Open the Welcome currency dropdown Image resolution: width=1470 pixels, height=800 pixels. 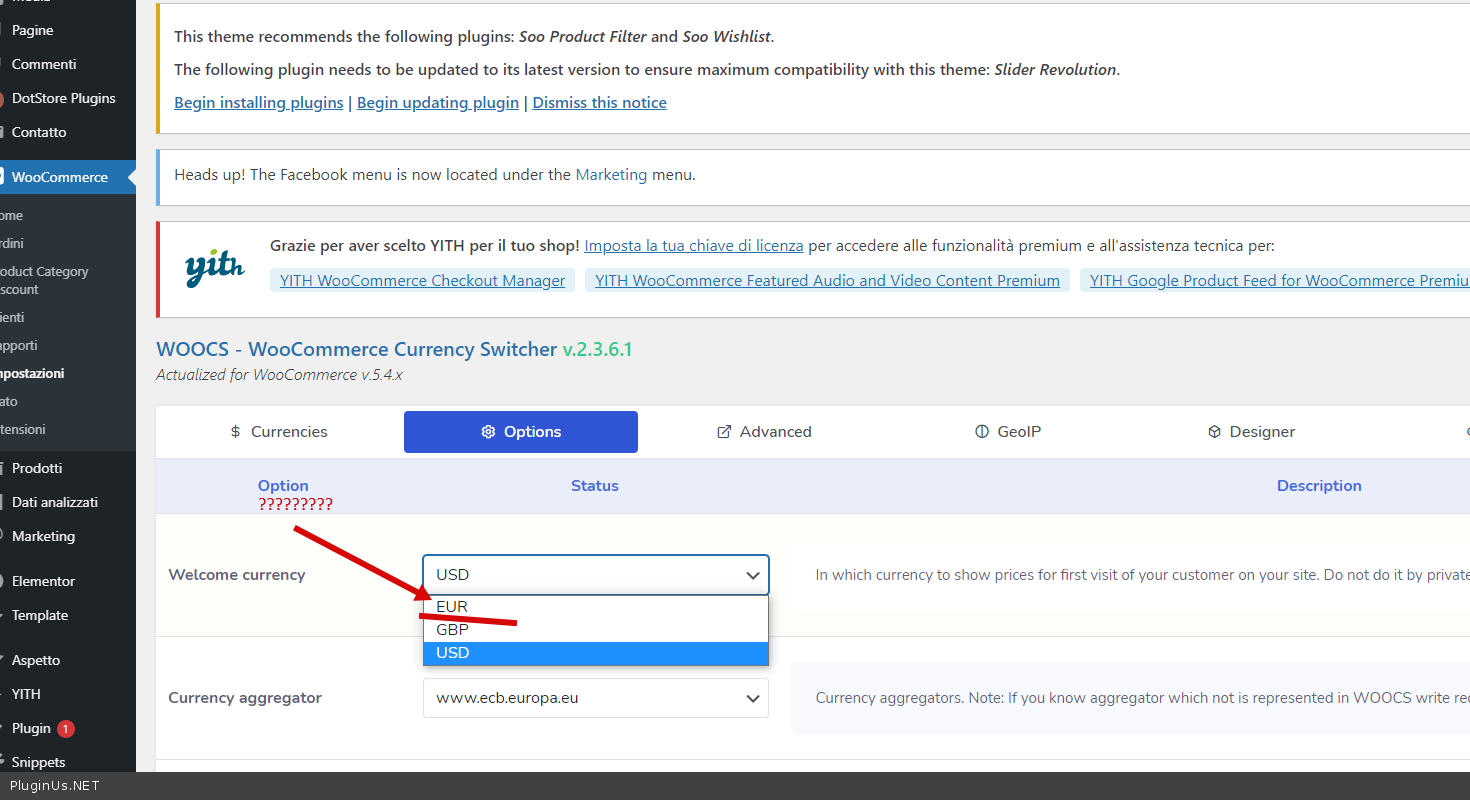[595, 575]
